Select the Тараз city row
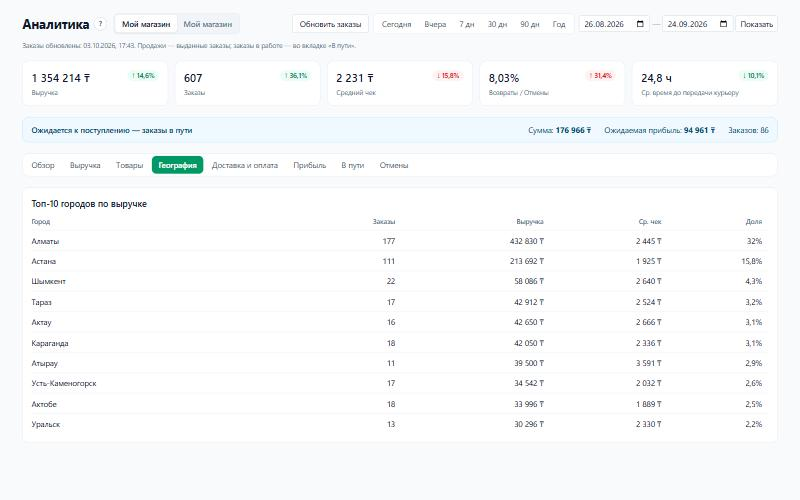800x500 pixels. (397, 302)
